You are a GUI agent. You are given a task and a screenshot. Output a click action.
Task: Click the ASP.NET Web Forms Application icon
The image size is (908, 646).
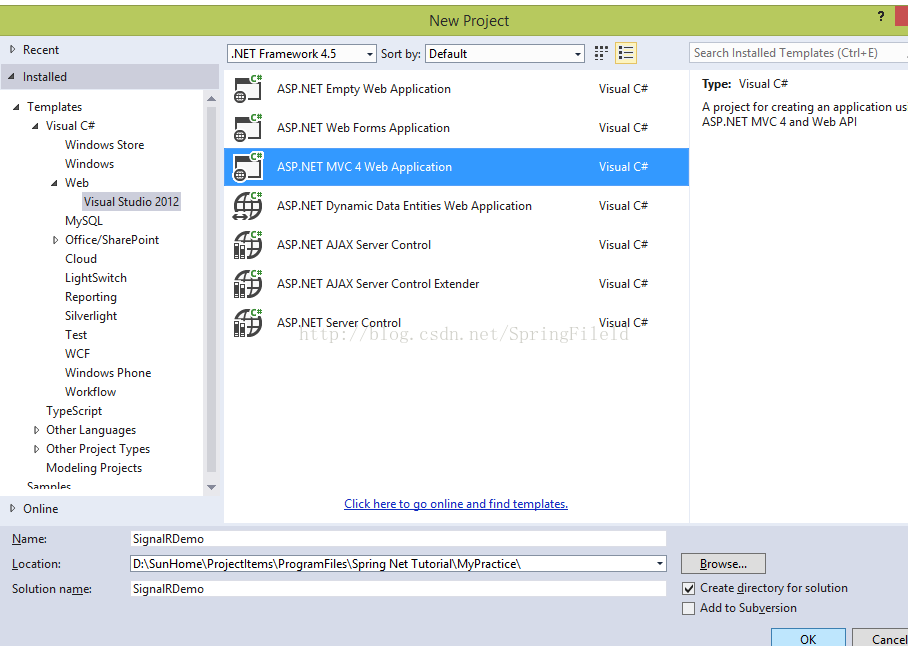(248, 128)
